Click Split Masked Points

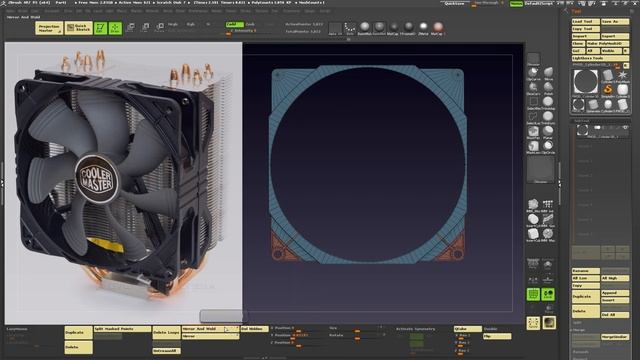pos(122,329)
